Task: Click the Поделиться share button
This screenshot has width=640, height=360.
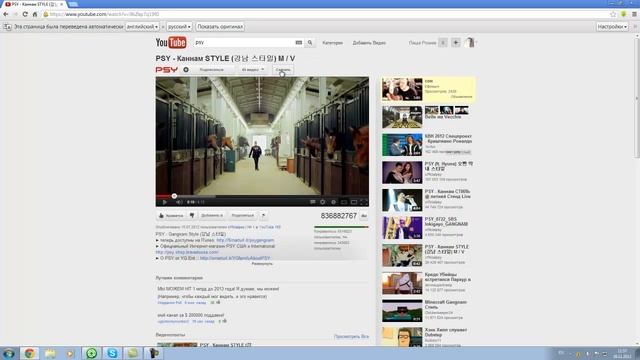Action: tap(242, 216)
